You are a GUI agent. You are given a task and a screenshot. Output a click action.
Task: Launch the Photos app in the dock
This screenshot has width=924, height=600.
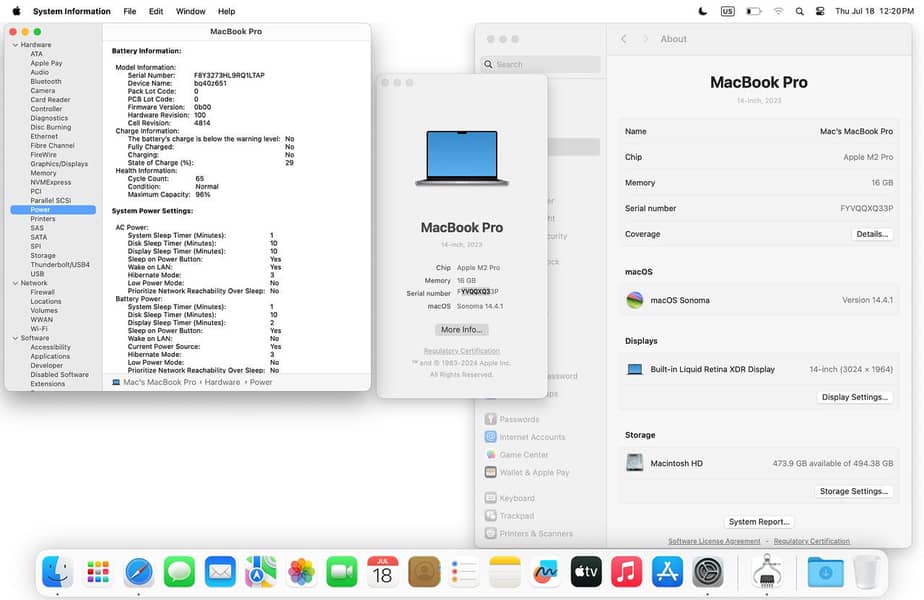[x=301, y=572]
